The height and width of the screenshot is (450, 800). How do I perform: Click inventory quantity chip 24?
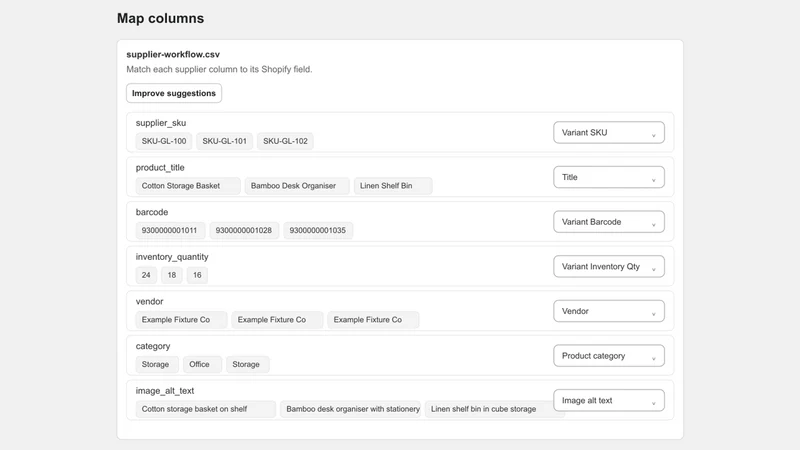pos(146,275)
